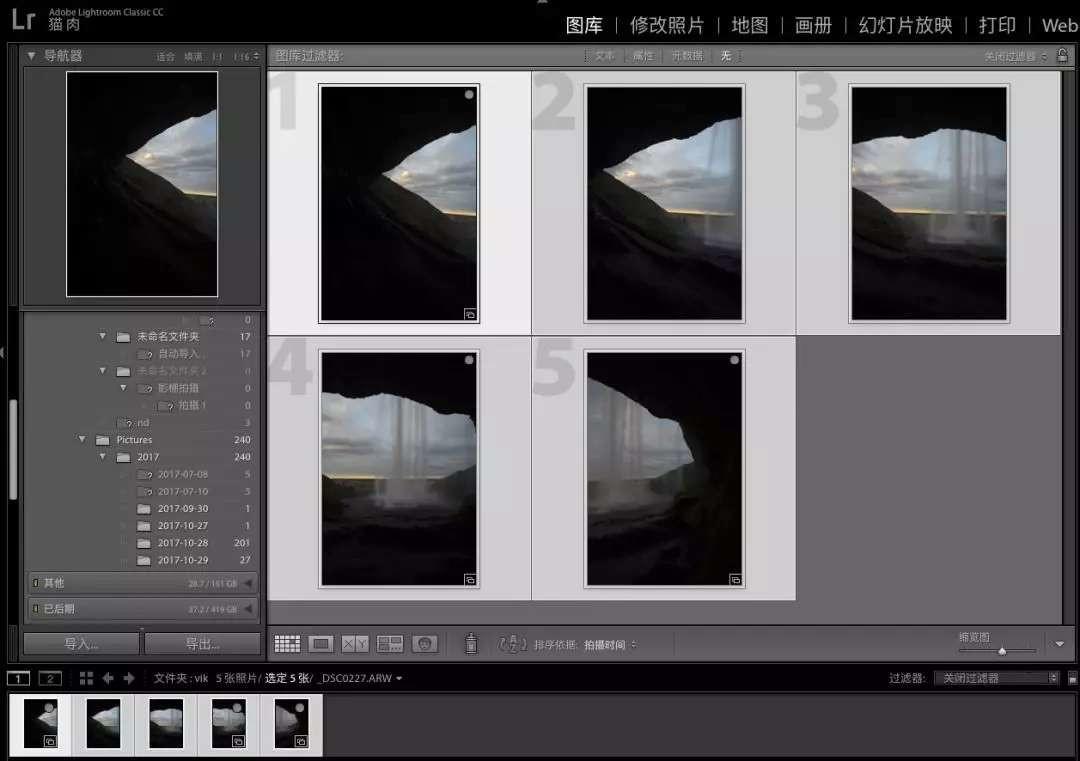Open Survey view icon
This screenshot has height=761, width=1080.
(390, 645)
